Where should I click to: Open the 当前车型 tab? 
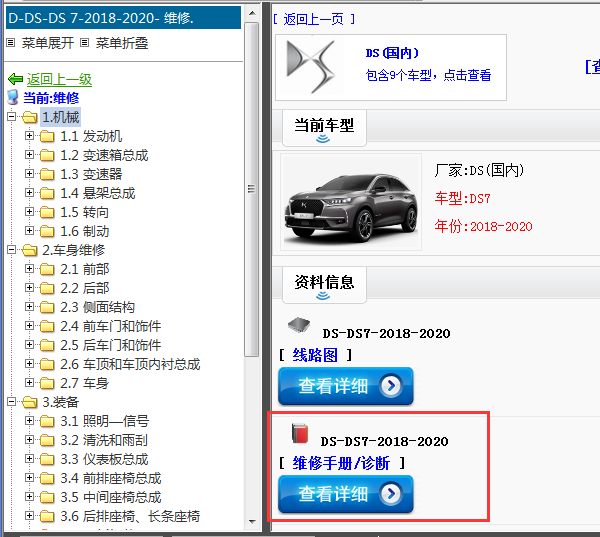(324, 127)
